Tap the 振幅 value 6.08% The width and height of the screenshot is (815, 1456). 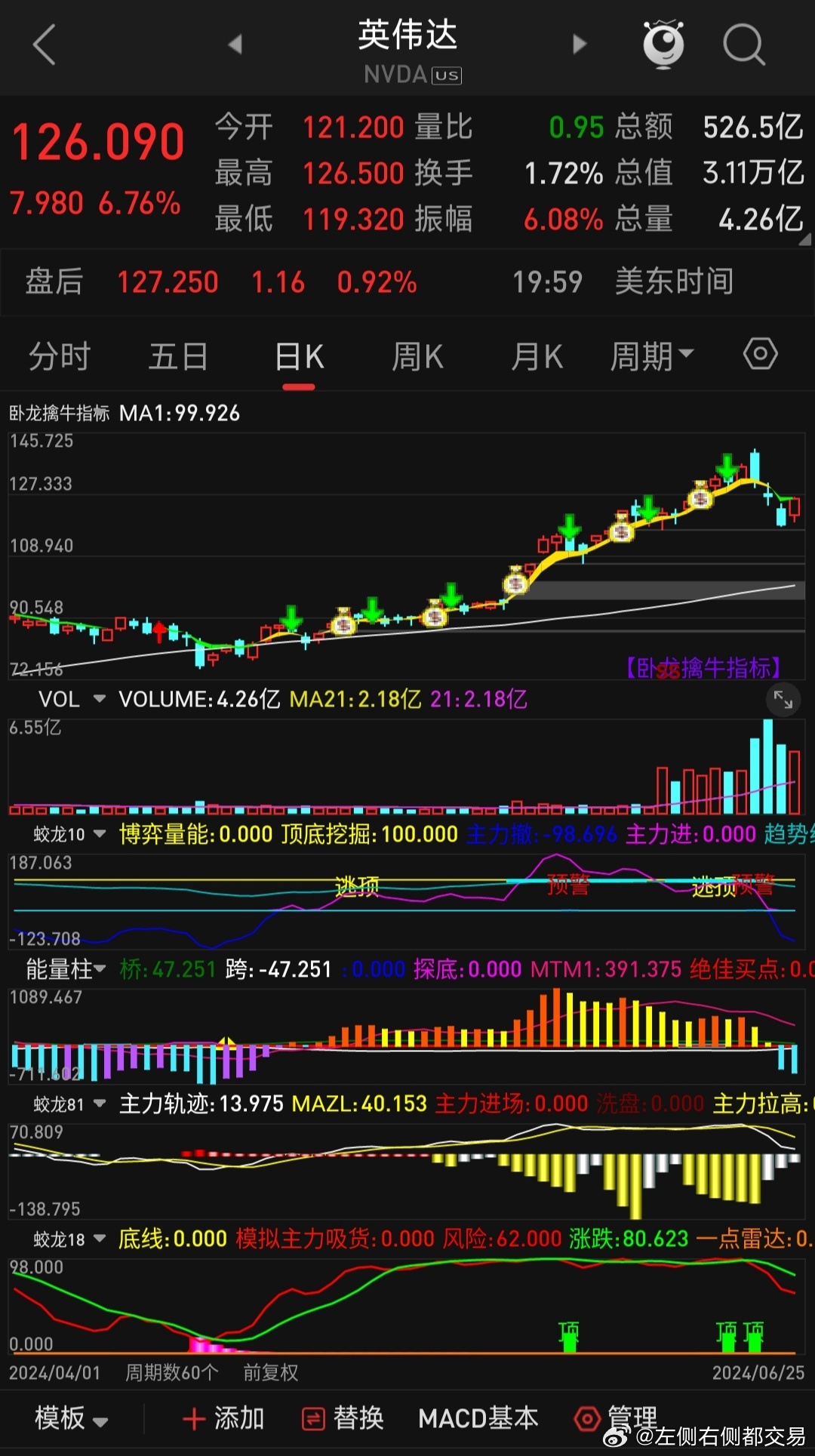(564, 220)
